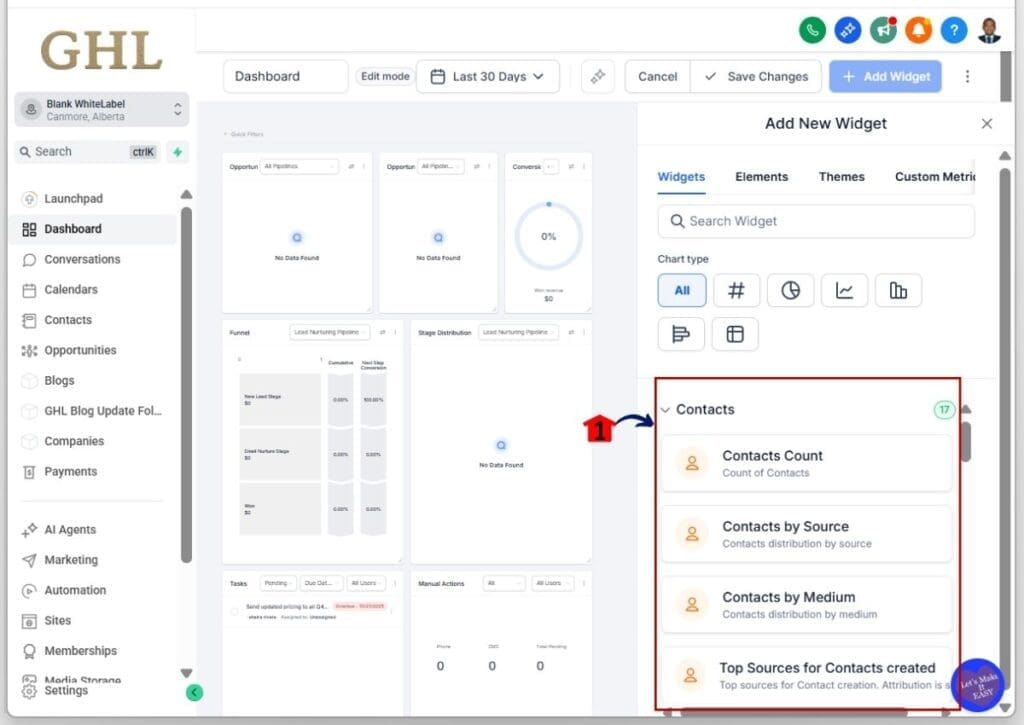
Task: Select the horizontal bar chart type filter
Action: point(681,334)
